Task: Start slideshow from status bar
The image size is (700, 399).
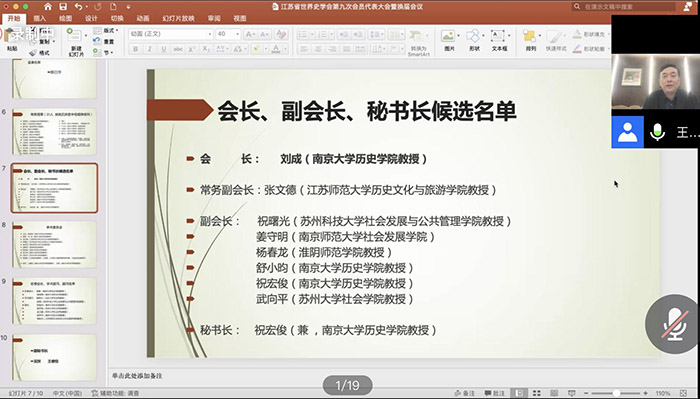Action: (x=571, y=393)
